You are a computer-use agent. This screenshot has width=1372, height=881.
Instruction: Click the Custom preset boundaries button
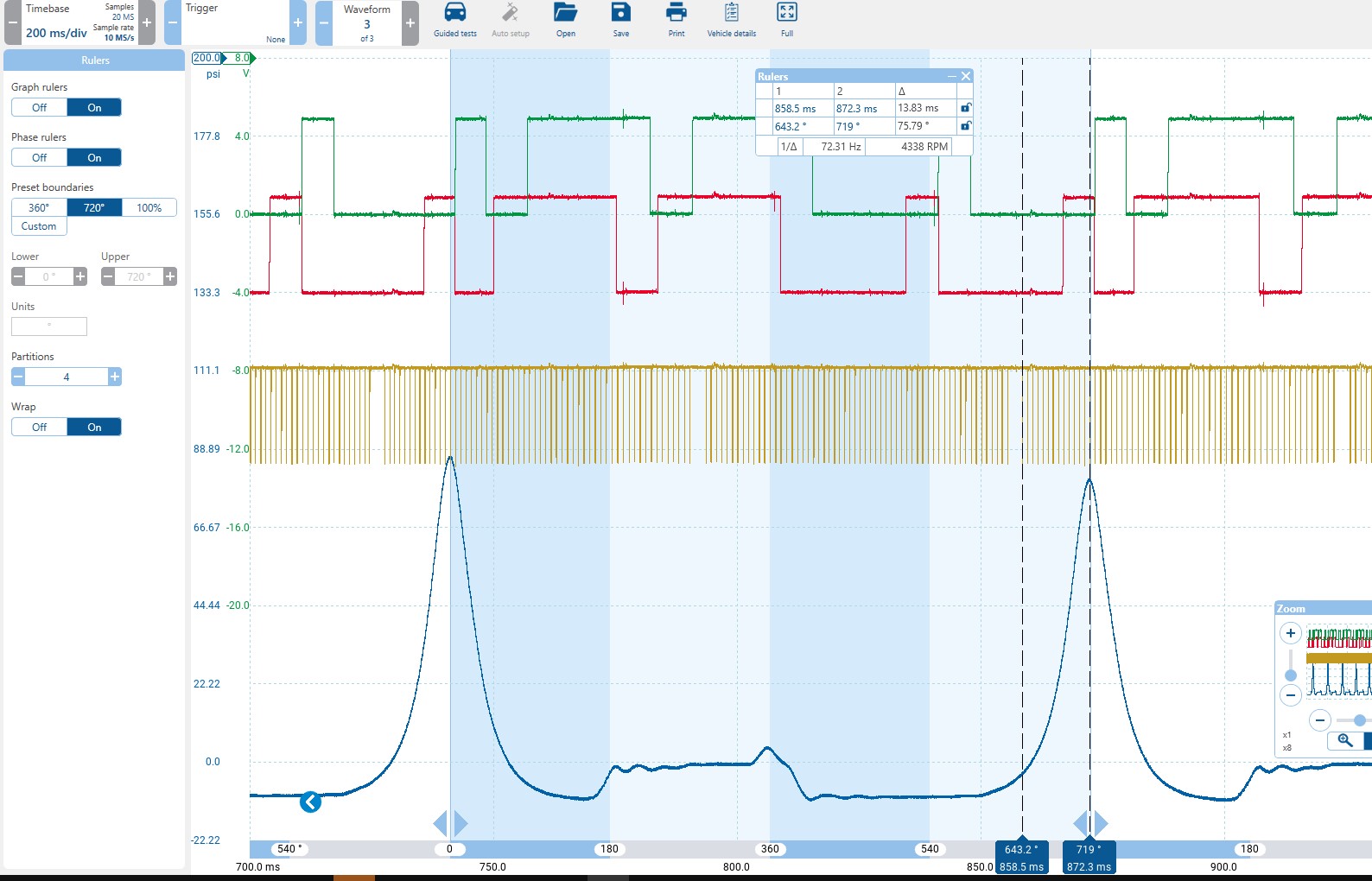pos(39,226)
